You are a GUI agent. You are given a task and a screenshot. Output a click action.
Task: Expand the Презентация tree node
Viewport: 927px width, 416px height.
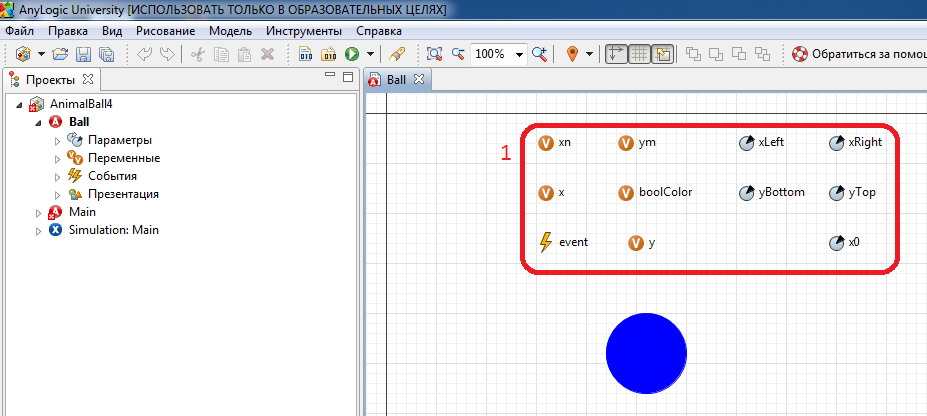coord(57,194)
